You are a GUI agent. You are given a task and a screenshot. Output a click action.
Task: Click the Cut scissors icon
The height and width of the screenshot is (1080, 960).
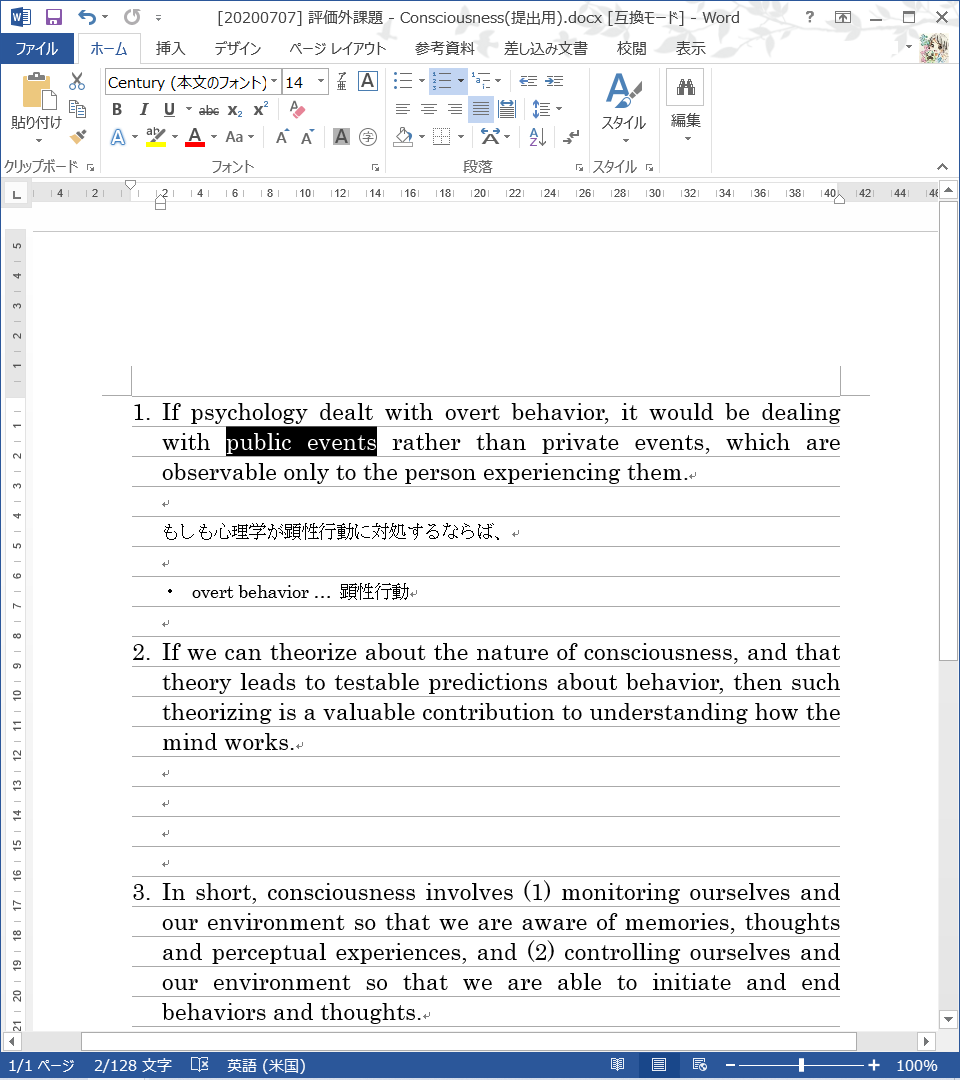click(78, 82)
